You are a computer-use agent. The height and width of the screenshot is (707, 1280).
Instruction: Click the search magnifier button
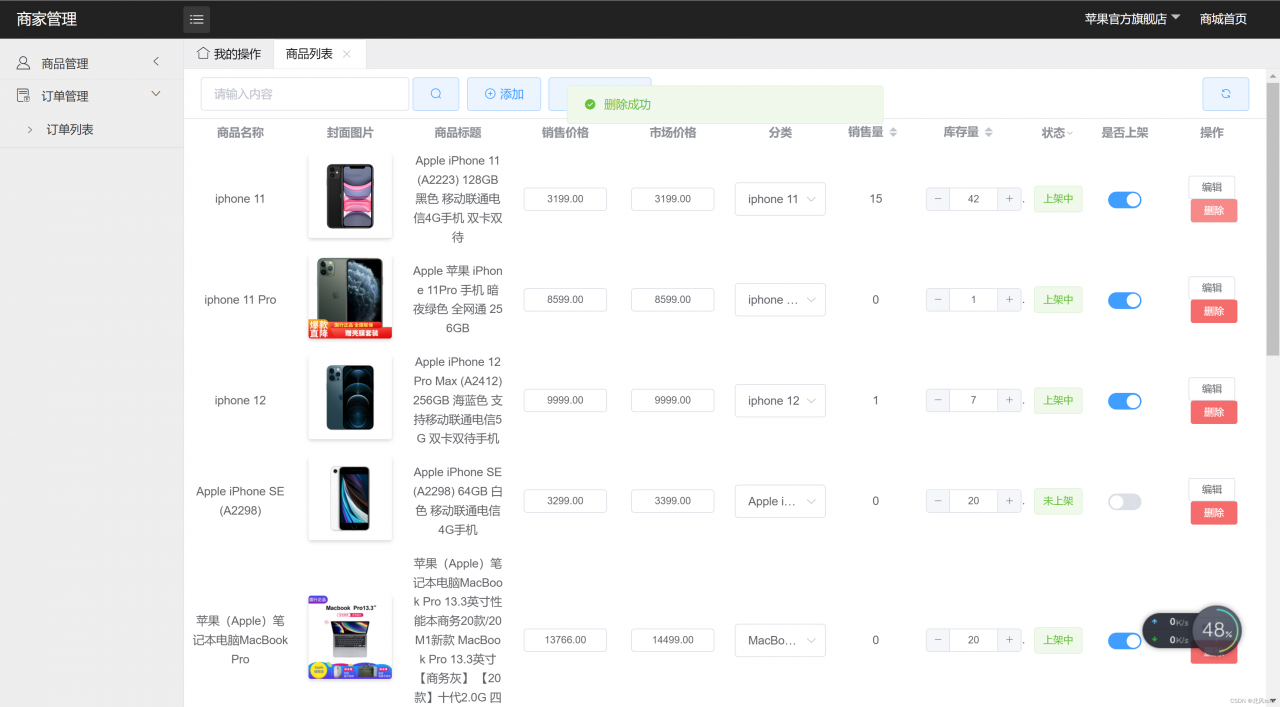point(436,94)
